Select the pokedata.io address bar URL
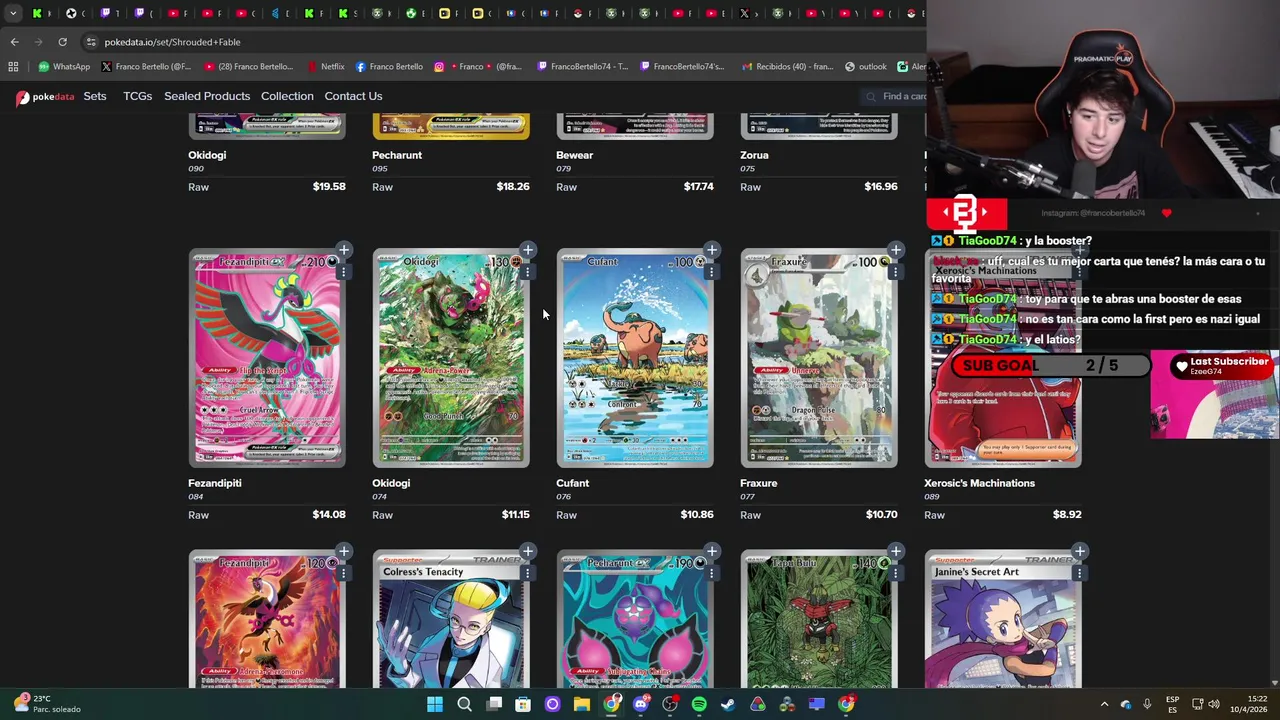 tap(172, 42)
